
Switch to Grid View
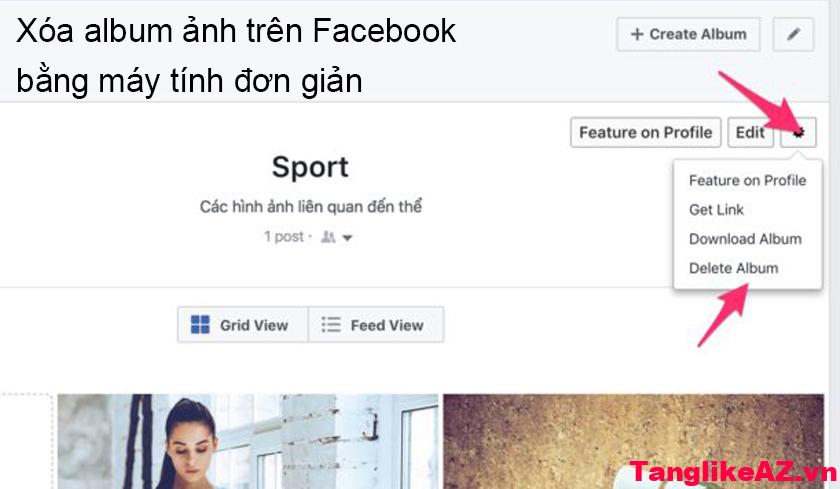point(243,325)
